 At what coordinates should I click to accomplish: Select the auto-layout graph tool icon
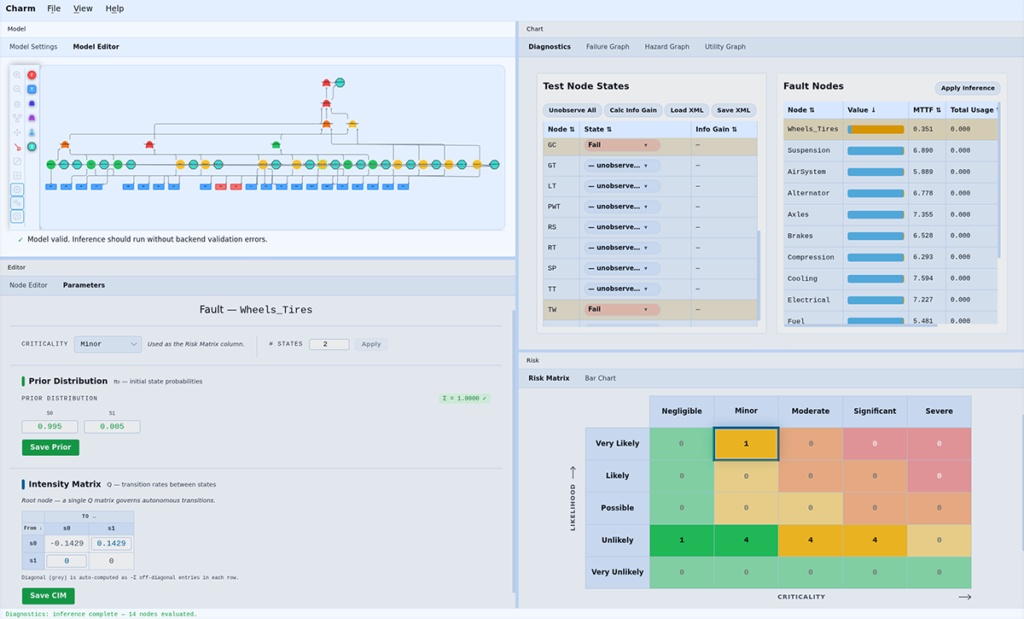pos(17,118)
